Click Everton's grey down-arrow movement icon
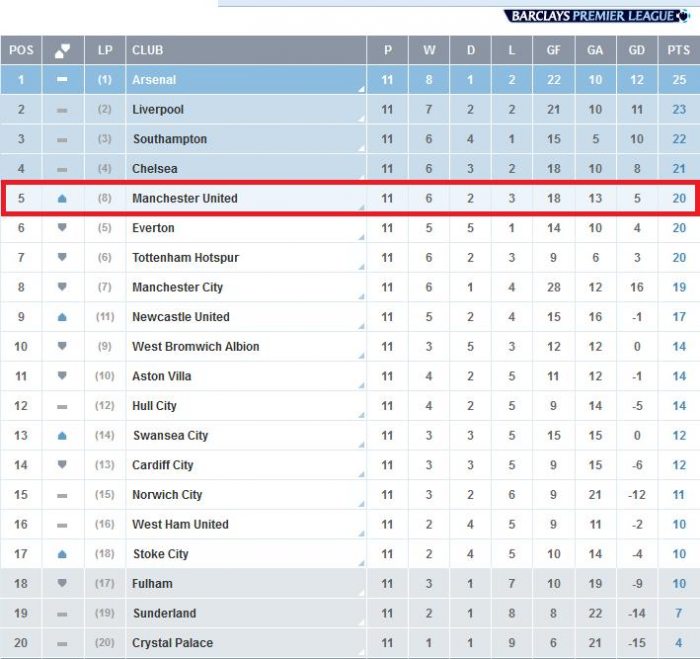Screen dimensions: 700x659 pyautogui.click(x=62, y=228)
